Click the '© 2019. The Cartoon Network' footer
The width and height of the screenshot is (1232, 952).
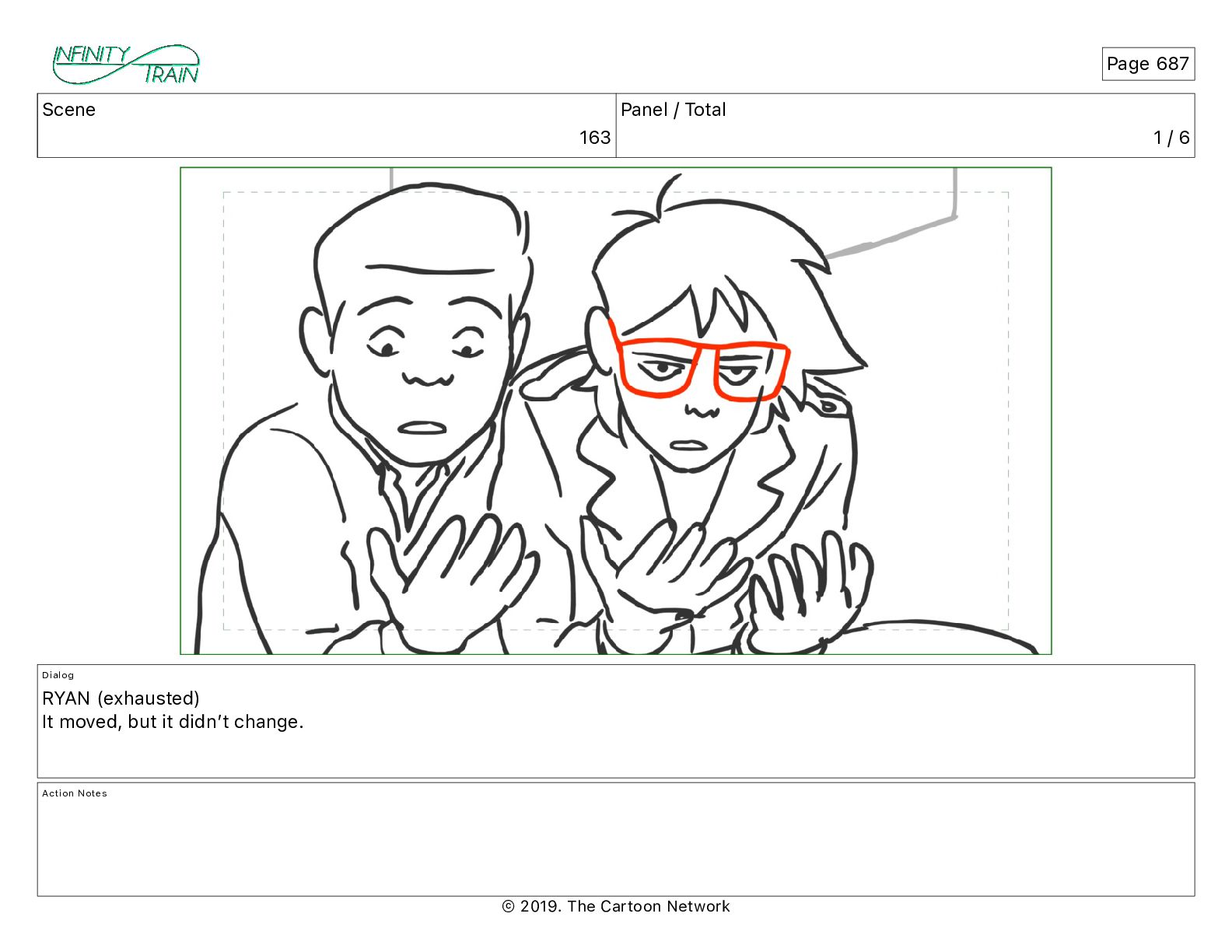coord(616,906)
